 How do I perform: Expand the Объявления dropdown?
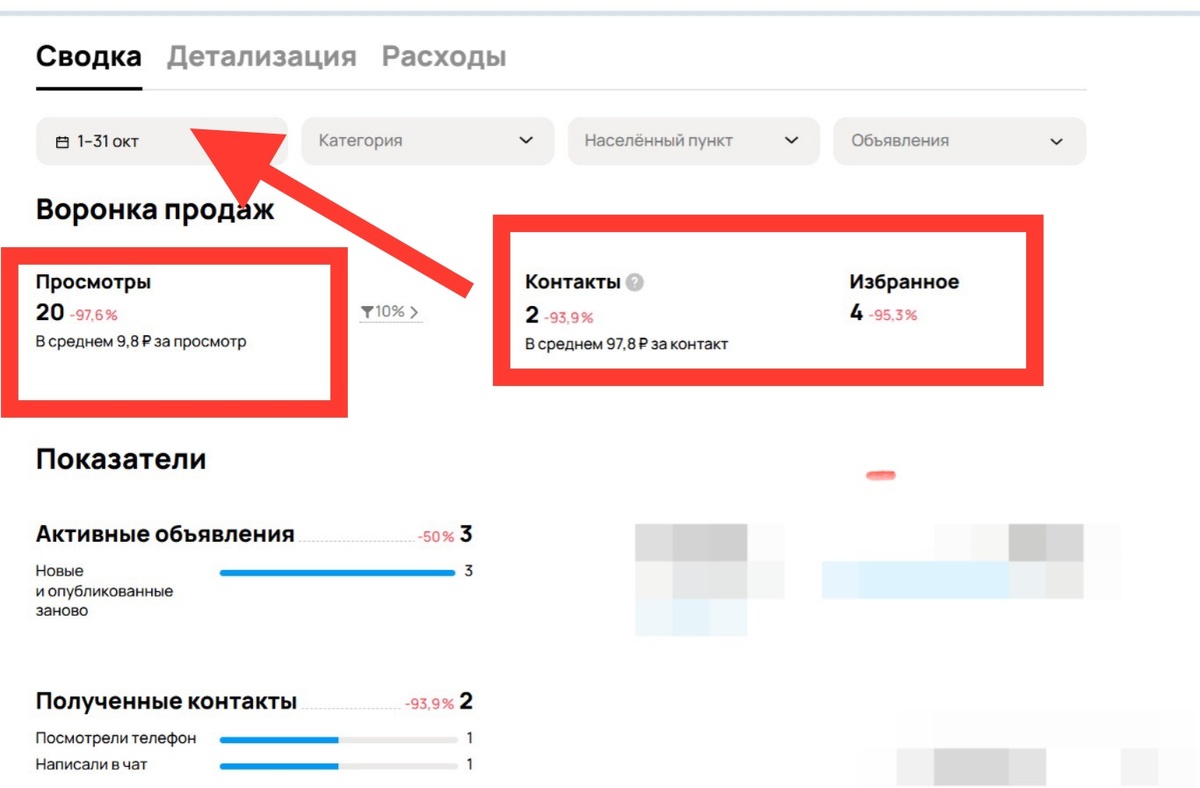pos(960,141)
